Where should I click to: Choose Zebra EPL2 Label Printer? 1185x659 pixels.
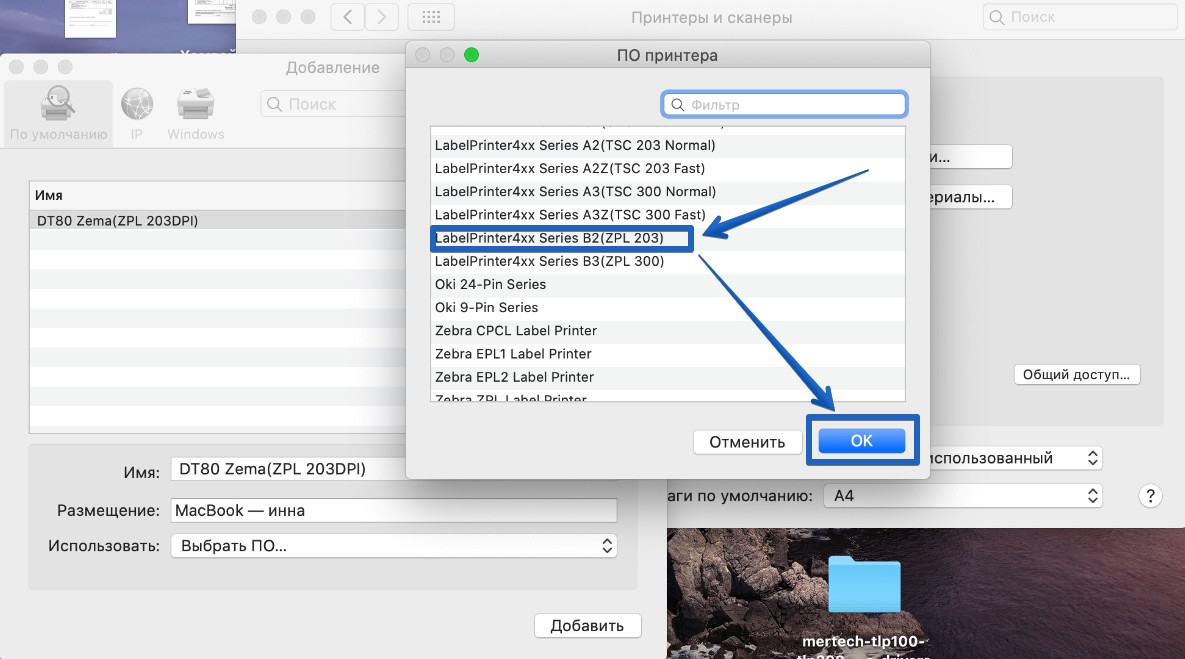point(514,377)
